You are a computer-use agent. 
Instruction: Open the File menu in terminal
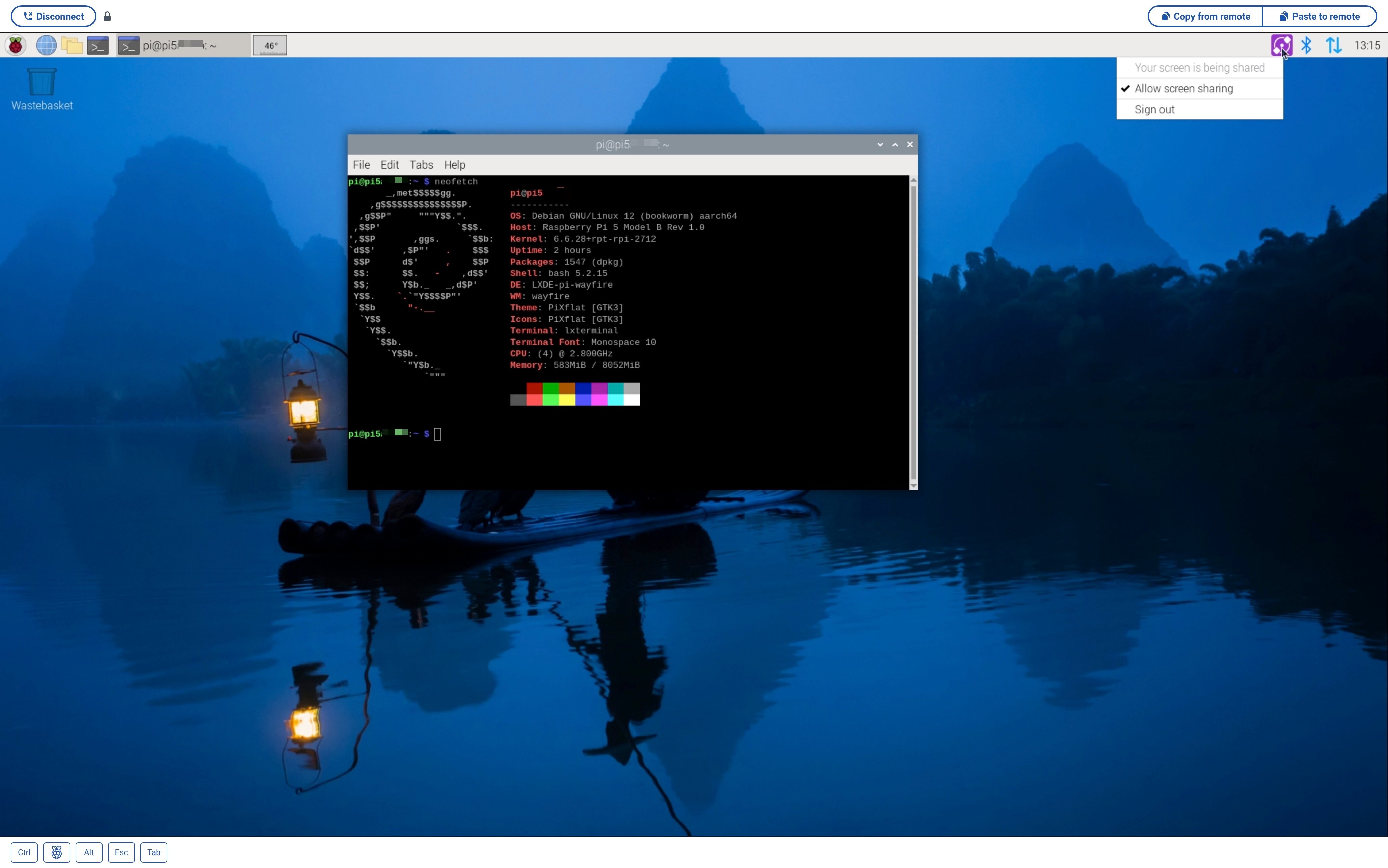361,165
